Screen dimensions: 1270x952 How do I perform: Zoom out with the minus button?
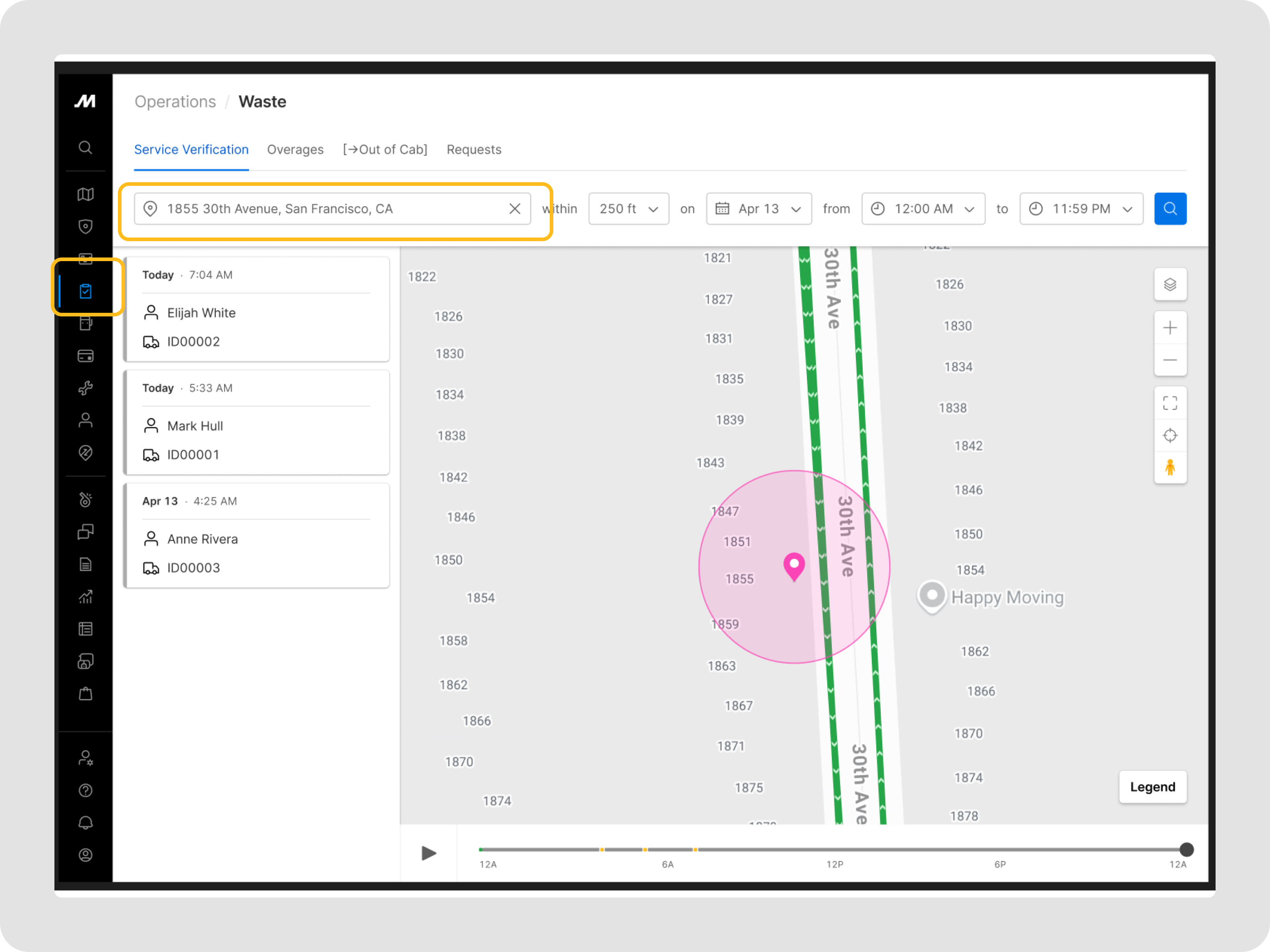pyautogui.click(x=1169, y=360)
